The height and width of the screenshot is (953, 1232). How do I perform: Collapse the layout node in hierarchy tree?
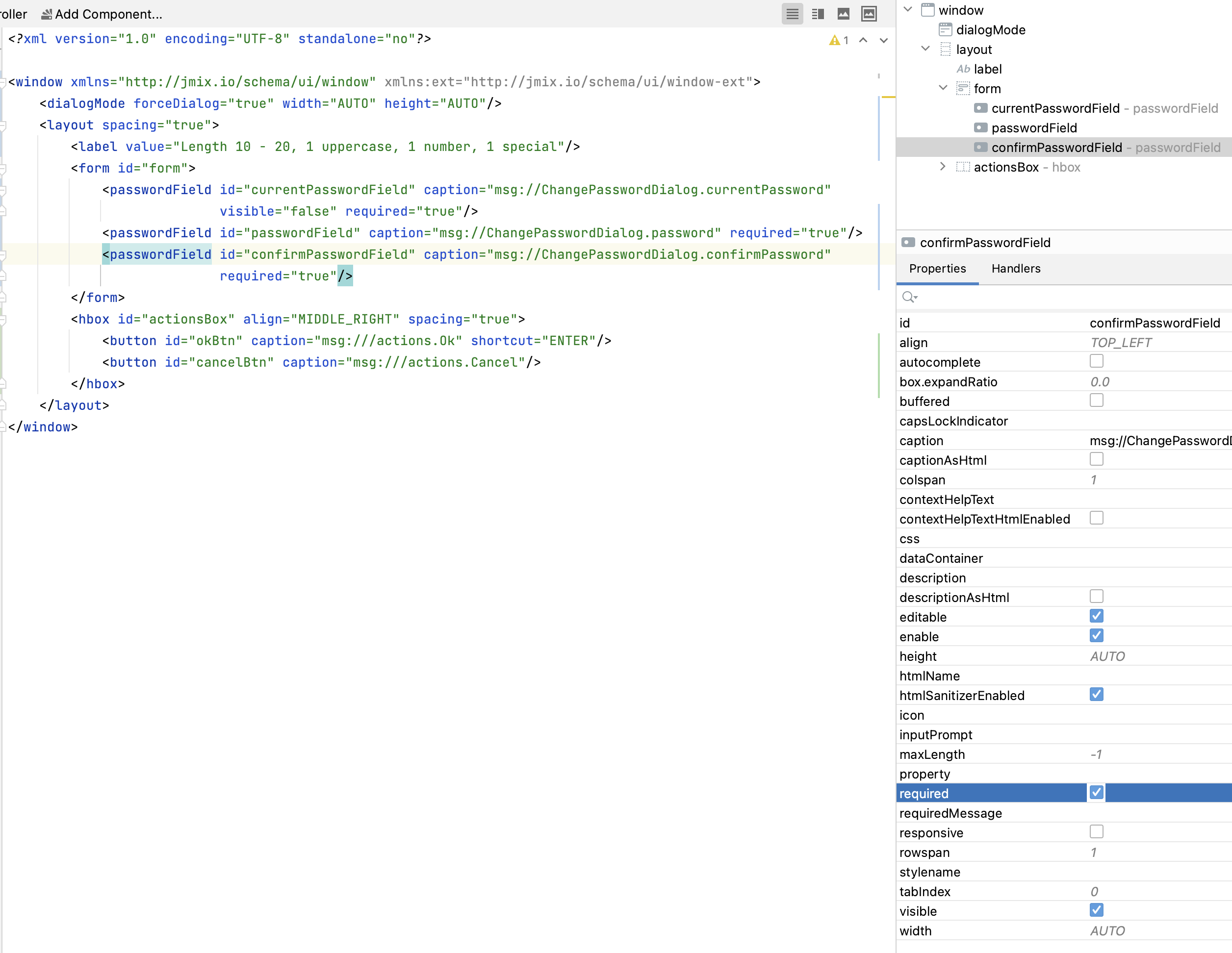[x=925, y=49]
